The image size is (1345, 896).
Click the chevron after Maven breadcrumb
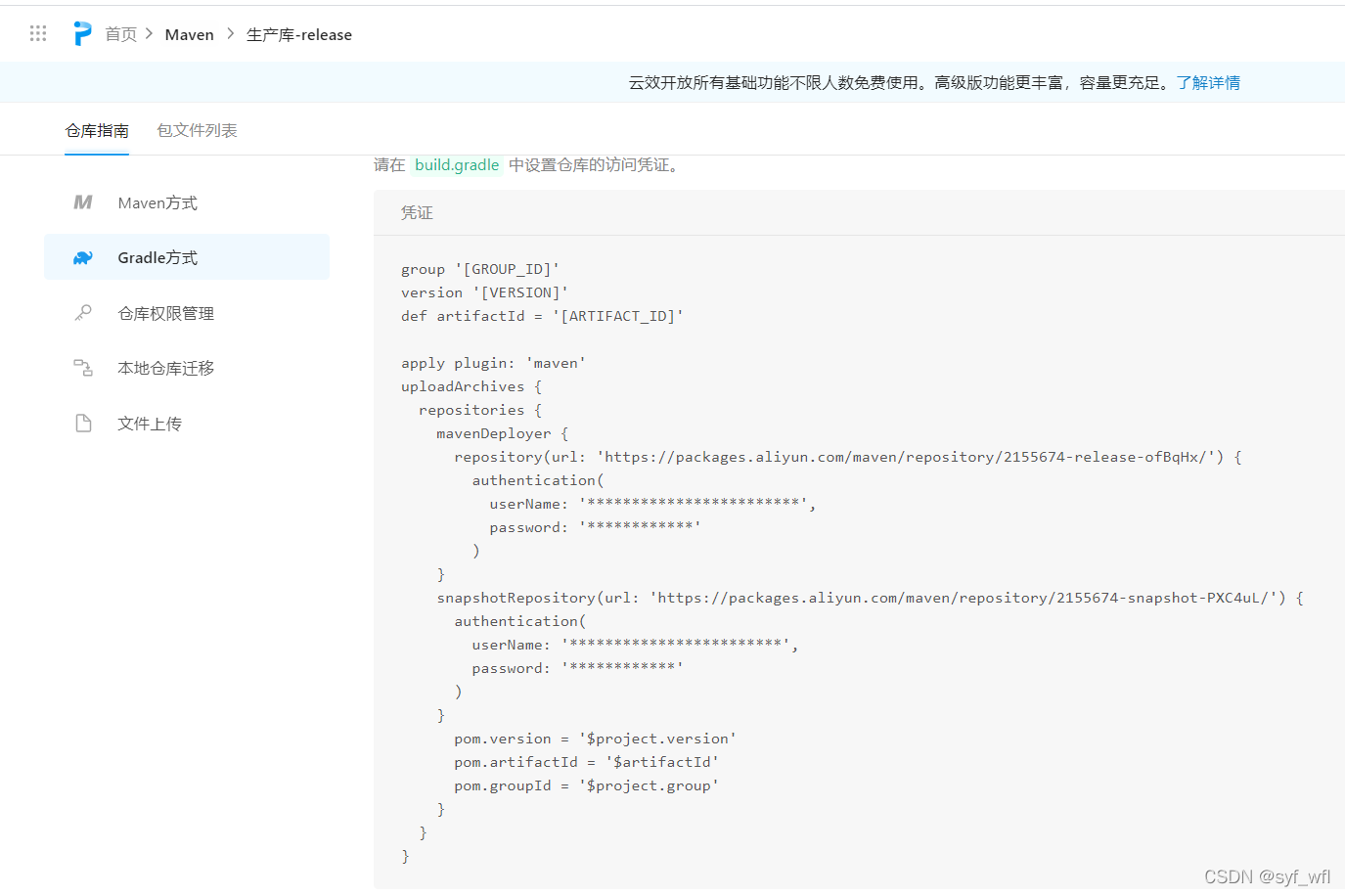(231, 34)
